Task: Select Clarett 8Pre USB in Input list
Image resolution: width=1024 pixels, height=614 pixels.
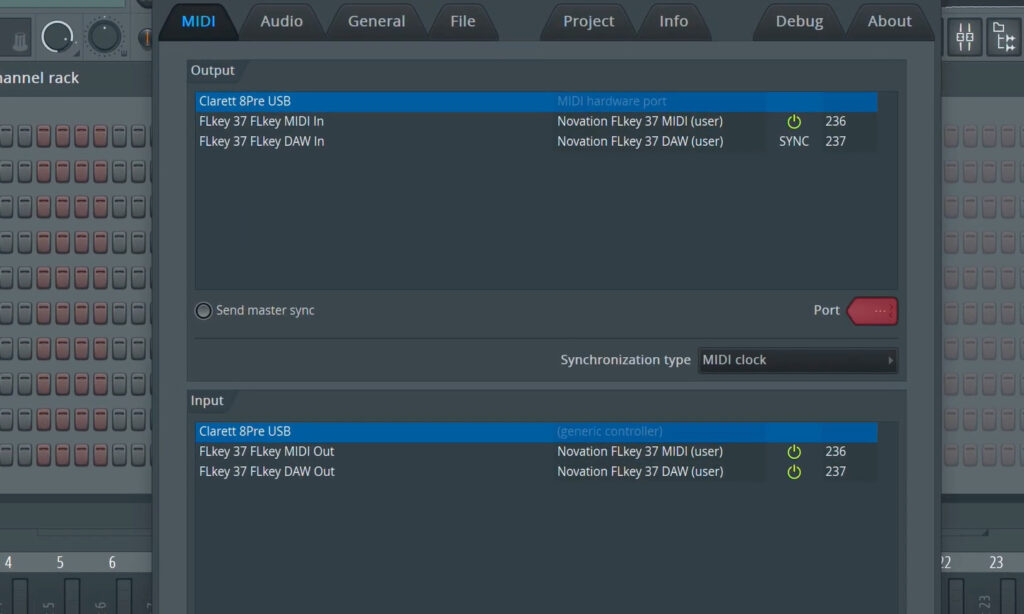Action: [x=536, y=432]
